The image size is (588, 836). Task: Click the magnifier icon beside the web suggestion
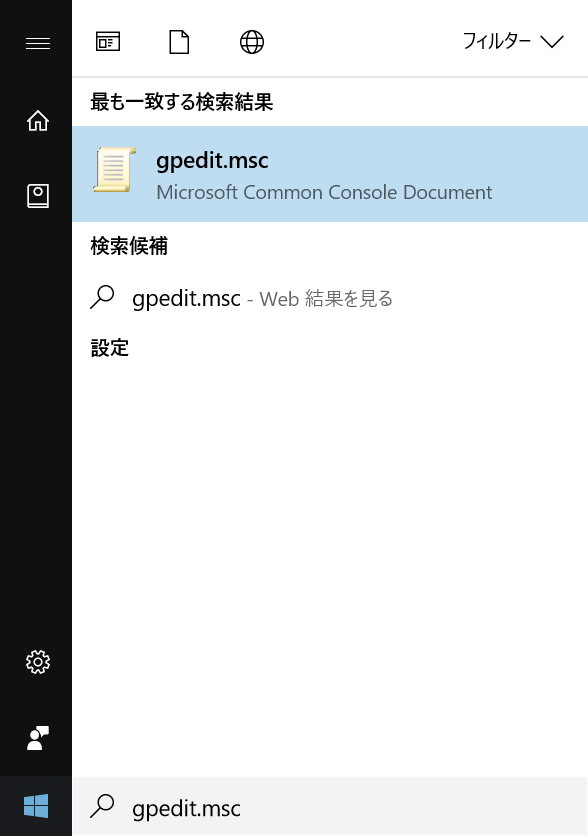click(x=102, y=298)
